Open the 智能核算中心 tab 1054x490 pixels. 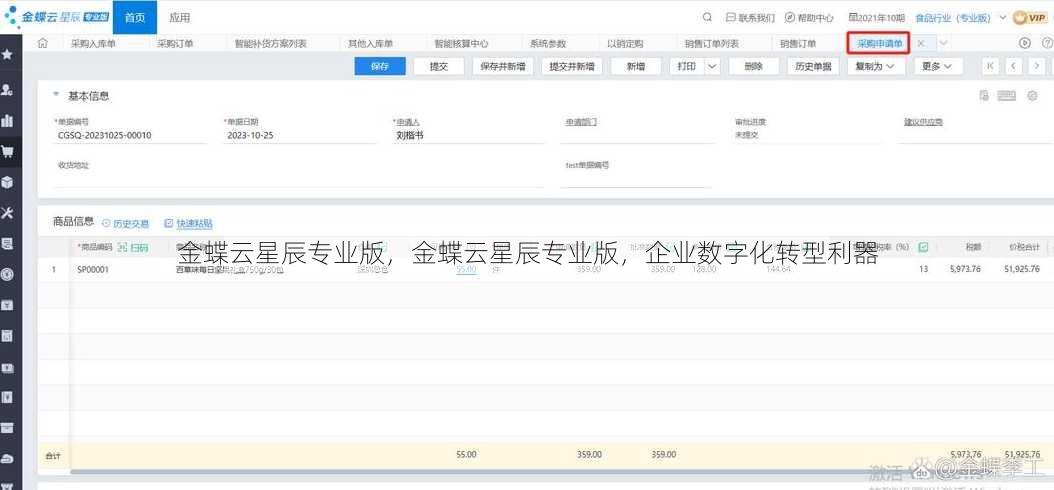click(x=461, y=44)
